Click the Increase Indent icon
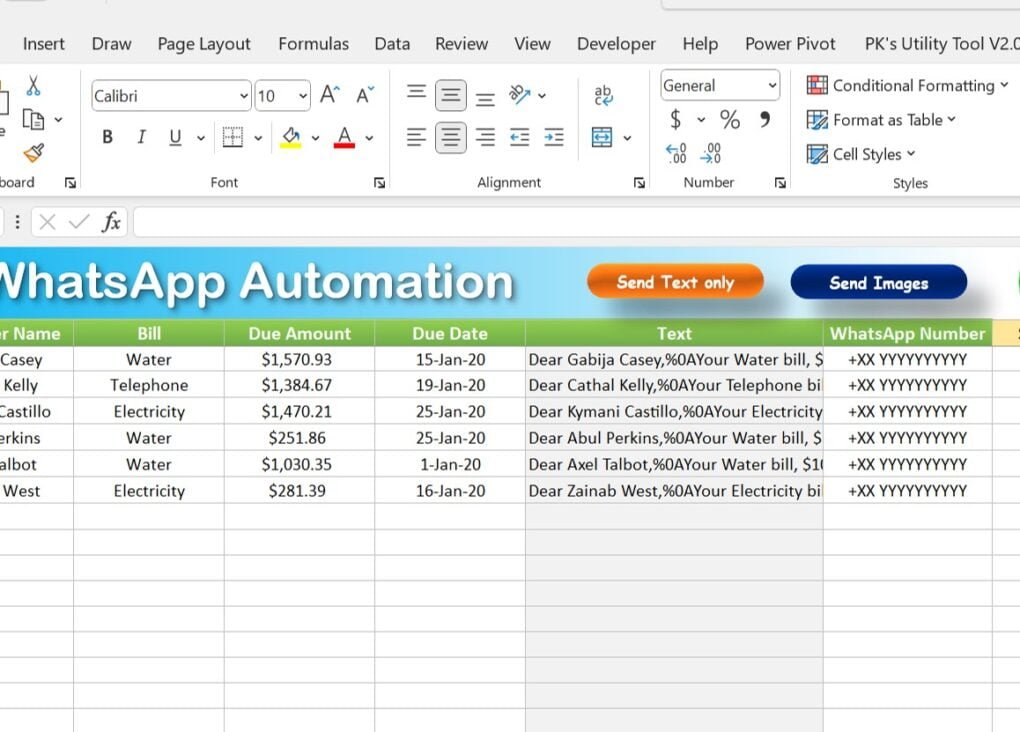 coord(554,137)
